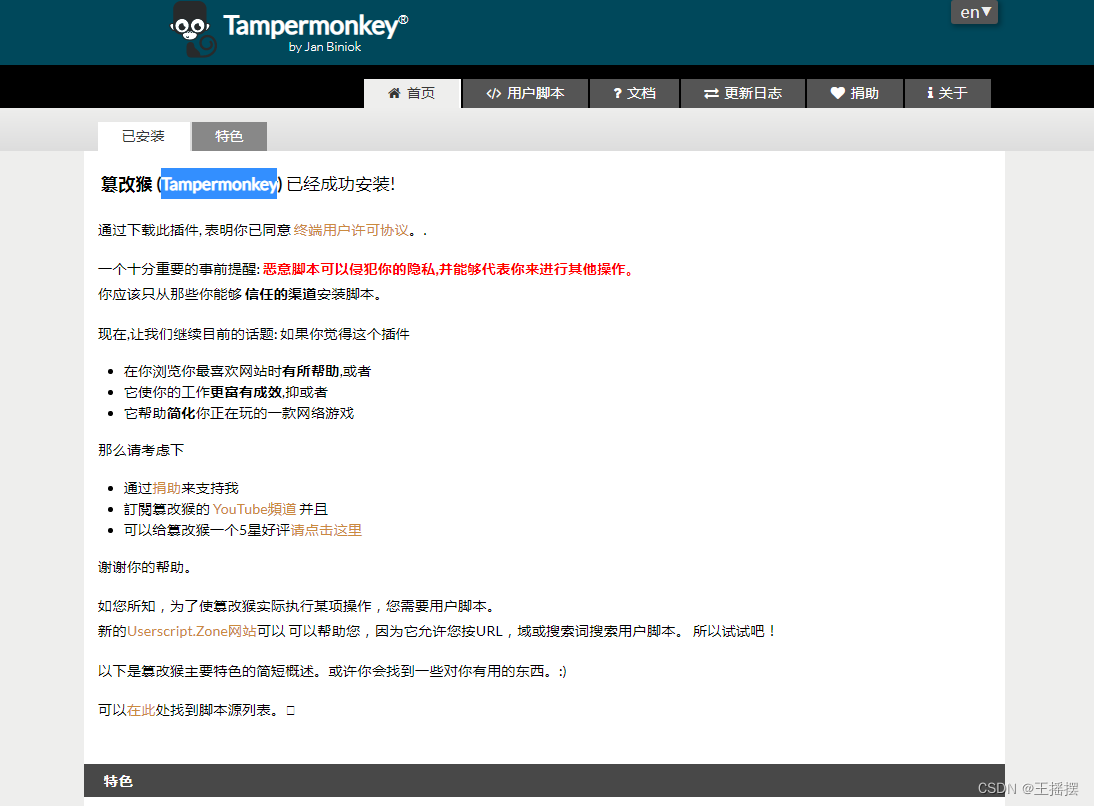Image resolution: width=1094 pixels, height=806 pixels.
Task: Click the bullet line 它帮助简化你正在玩的一款网络游戏
Action: click(239, 413)
